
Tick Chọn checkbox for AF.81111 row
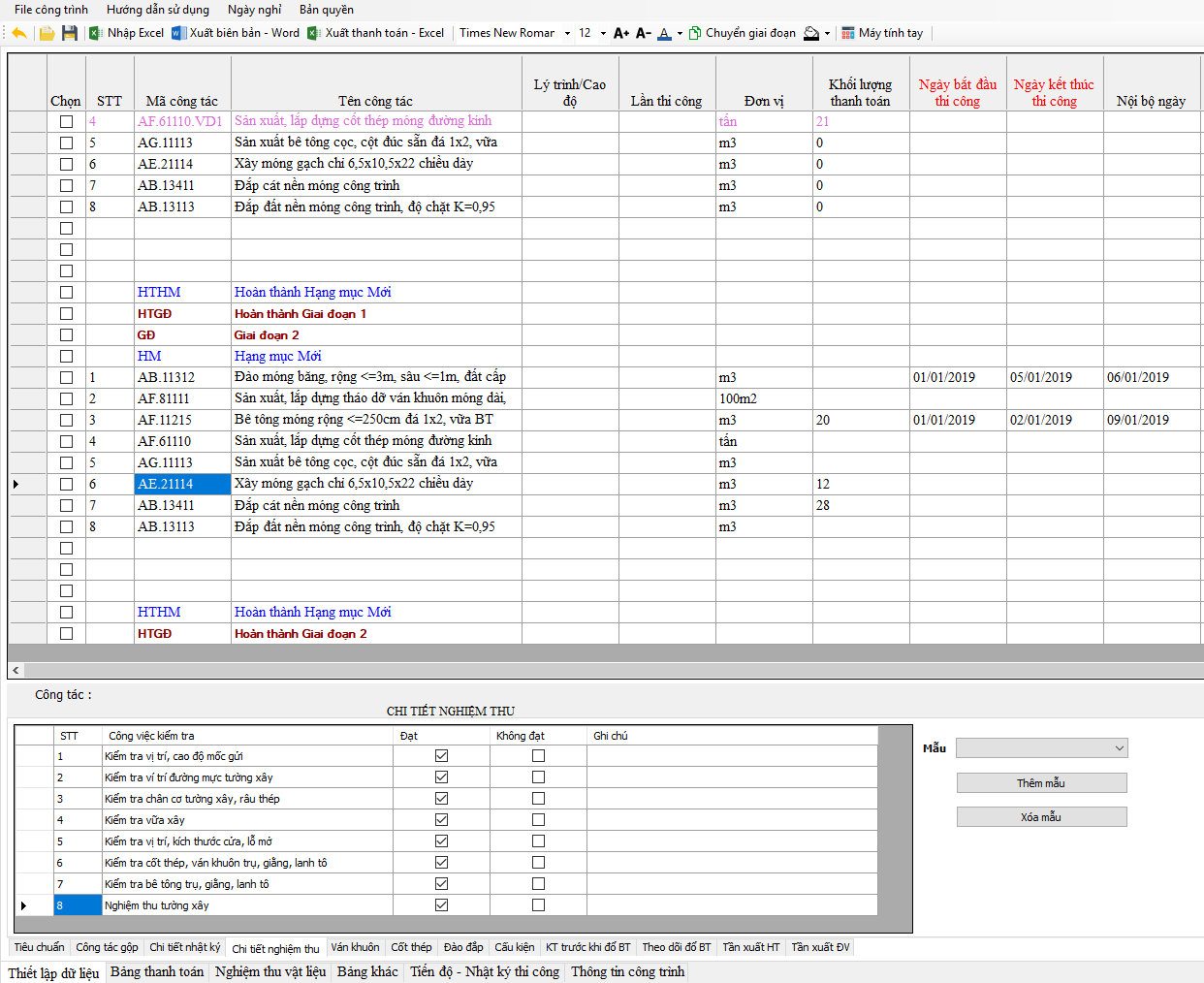[66, 398]
